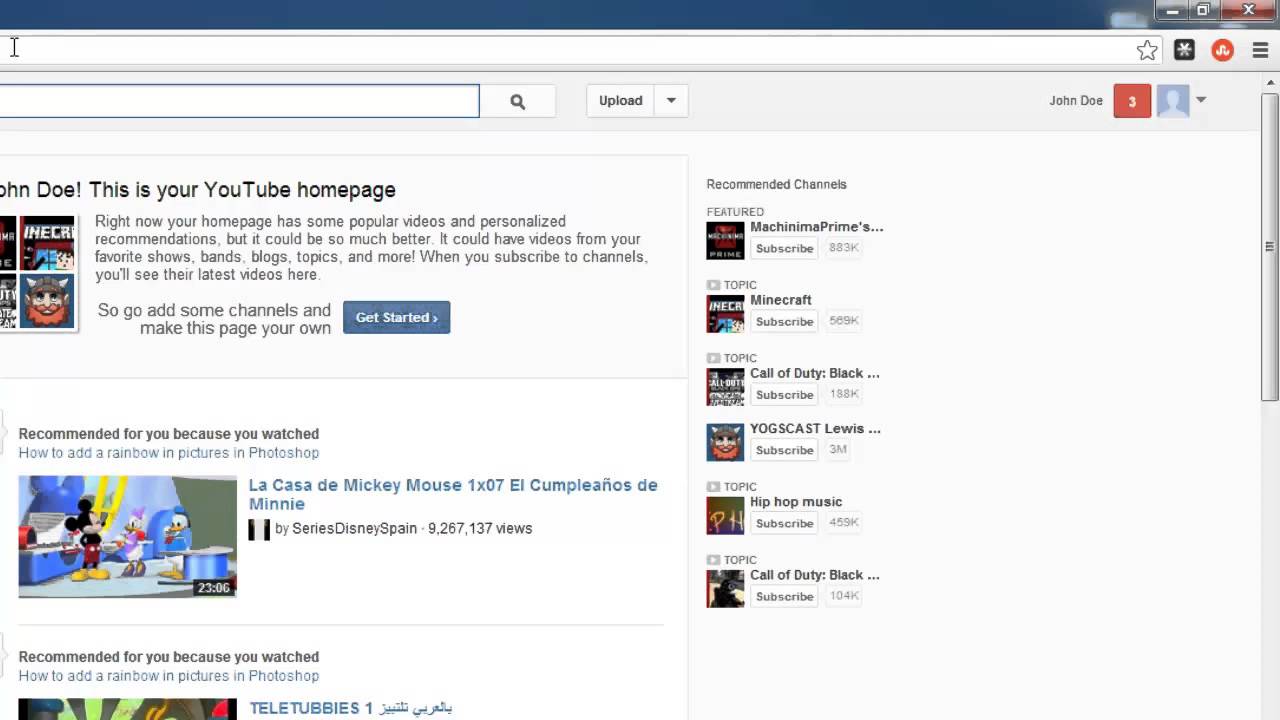Focus the YouTube search input field
The width and height of the screenshot is (1280, 720).
tap(239, 101)
